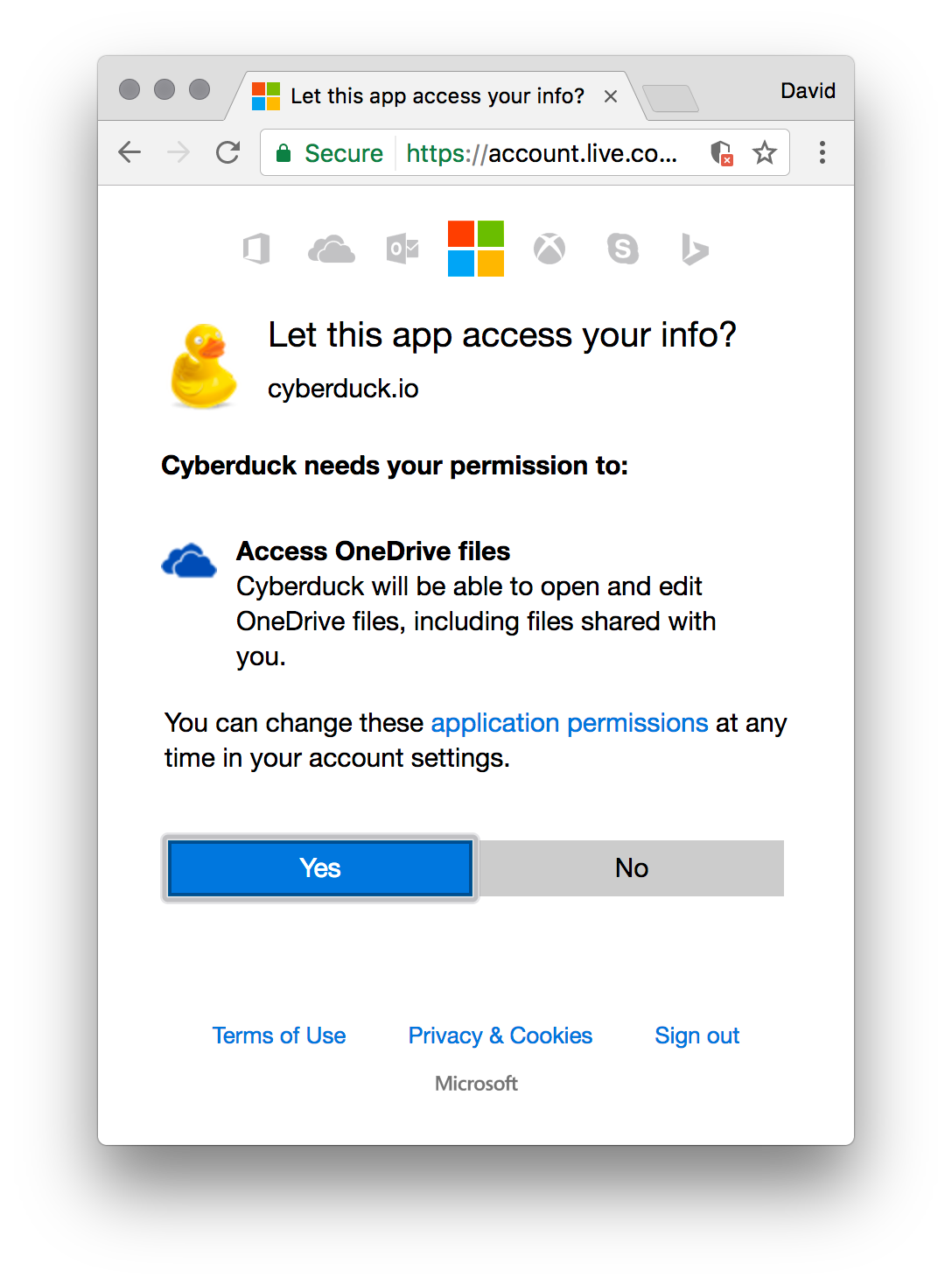Image resolution: width=952 pixels, height=1285 pixels.
Task: Click the Outlook icon in header
Action: [402, 249]
